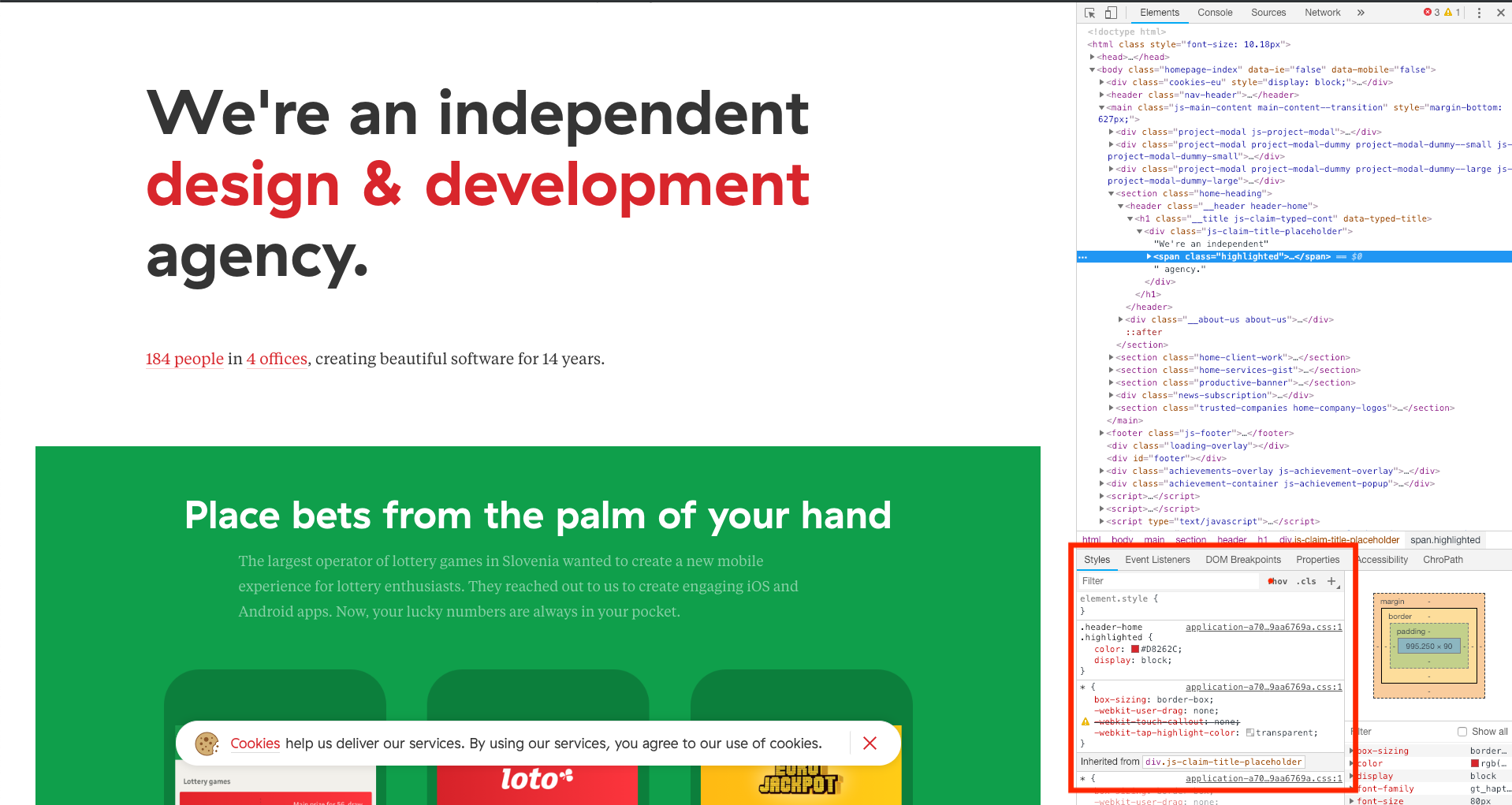
Task: Enable the Show all checkbox in Computed panel
Action: point(1463,732)
